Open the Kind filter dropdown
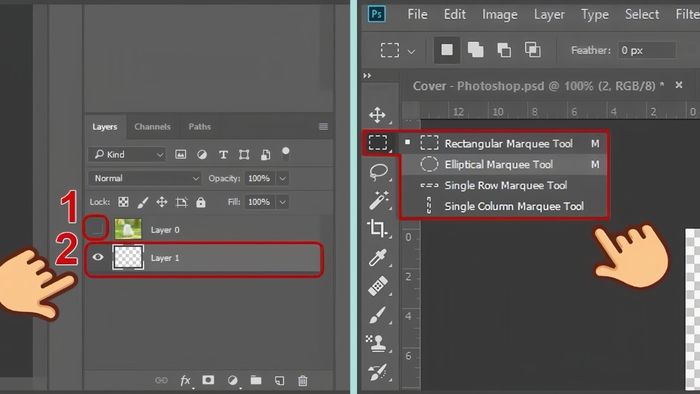700x394 pixels. (x=127, y=154)
